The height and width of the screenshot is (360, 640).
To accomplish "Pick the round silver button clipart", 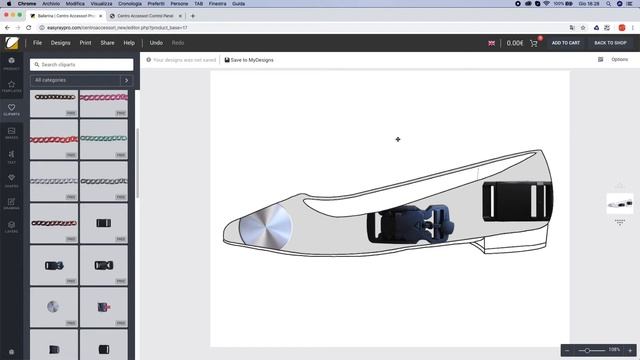I will pyautogui.click(x=54, y=307).
